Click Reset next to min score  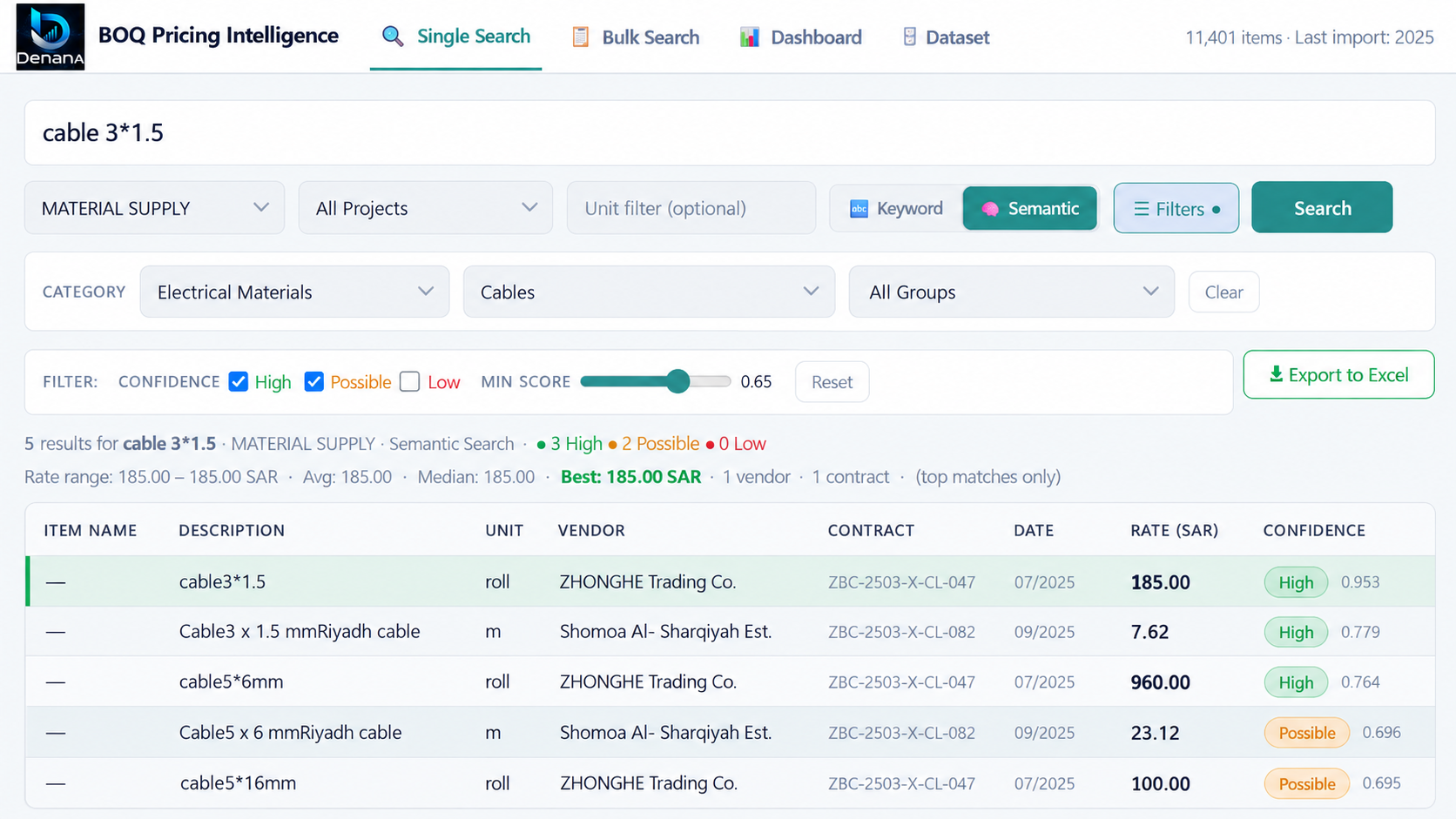click(832, 381)
